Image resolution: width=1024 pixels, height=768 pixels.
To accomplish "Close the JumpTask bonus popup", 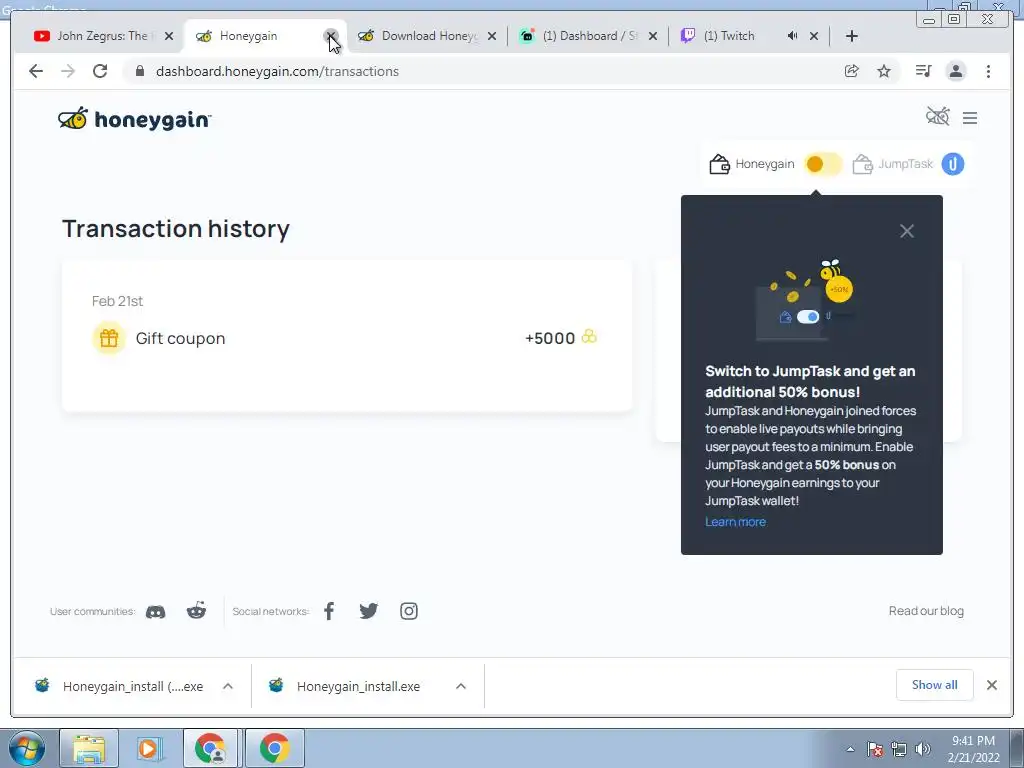I will tap(906, 231).
